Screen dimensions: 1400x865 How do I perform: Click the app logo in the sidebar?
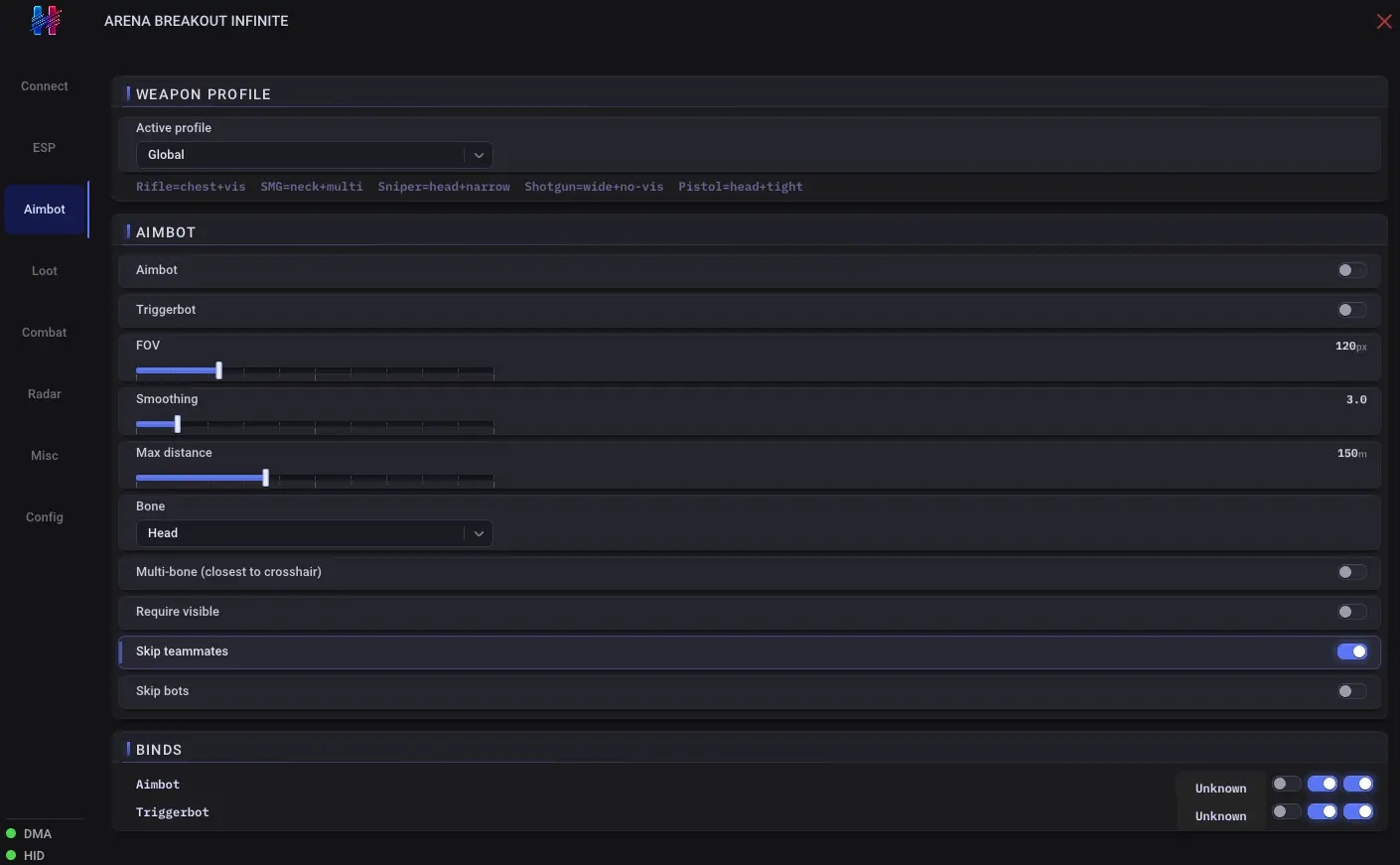(46, 21)
